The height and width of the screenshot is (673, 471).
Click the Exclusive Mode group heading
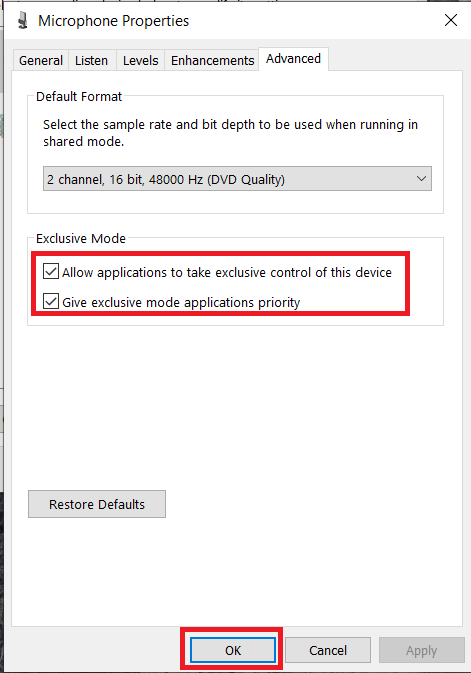81,238
